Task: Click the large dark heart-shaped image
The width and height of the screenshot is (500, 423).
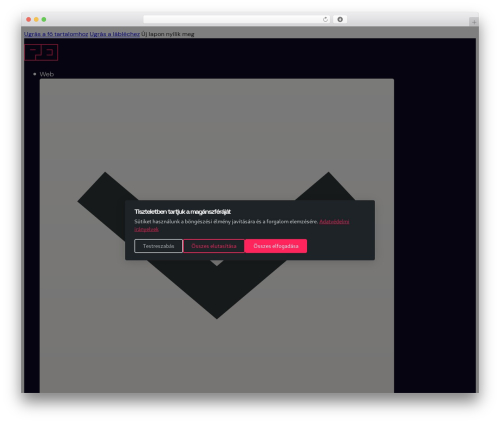Action: (x=217, y=245)
